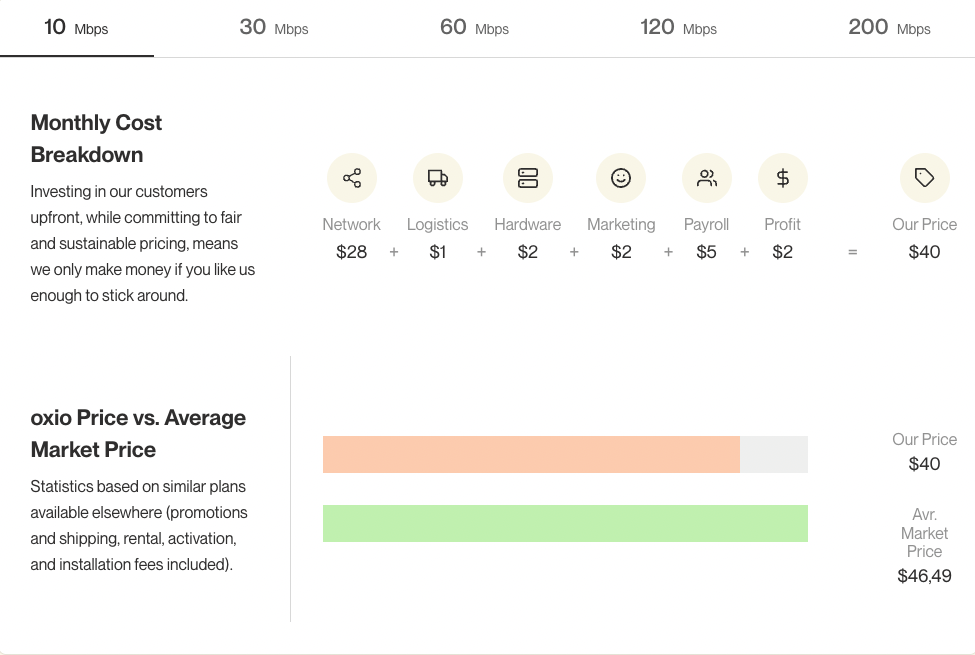Click the Our Price tag icon
The height and width of the screenshot is (655, 975).
[925, 178]
